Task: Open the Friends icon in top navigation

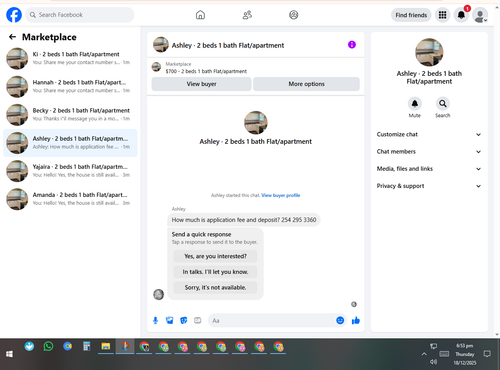Action: (247, 15)
